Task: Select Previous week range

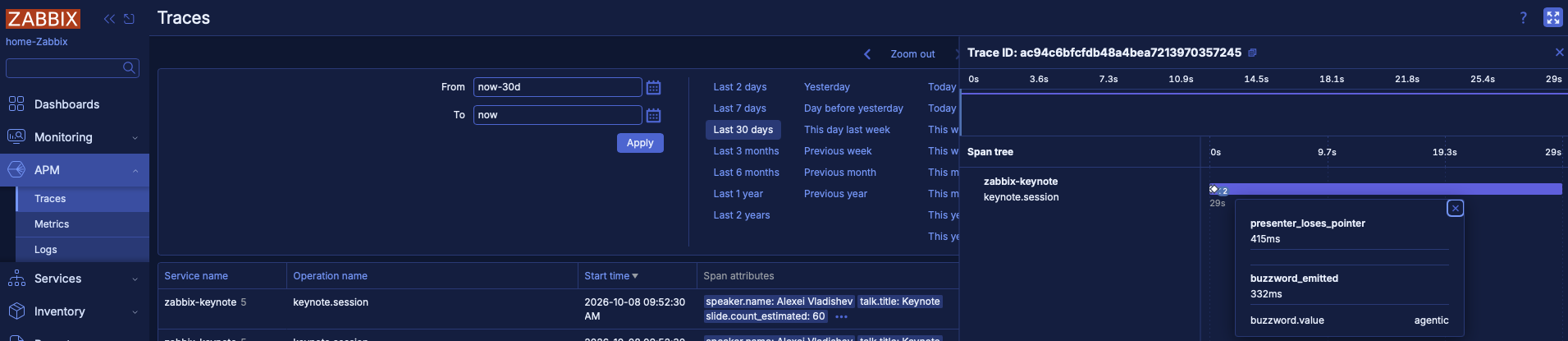Action: [x=838, y=151]
